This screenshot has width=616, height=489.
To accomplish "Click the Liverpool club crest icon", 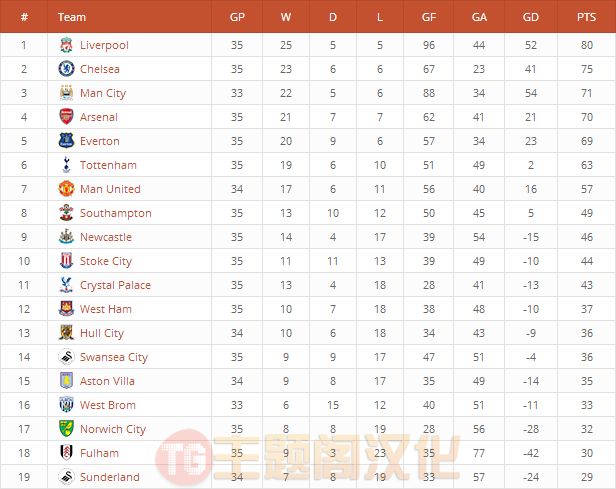I will tap(66, 45).
